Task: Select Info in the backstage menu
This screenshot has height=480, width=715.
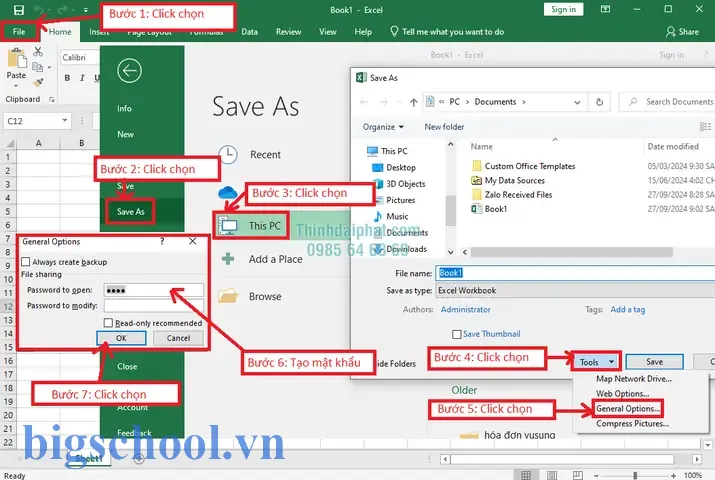Action: [x=124, y=108]
